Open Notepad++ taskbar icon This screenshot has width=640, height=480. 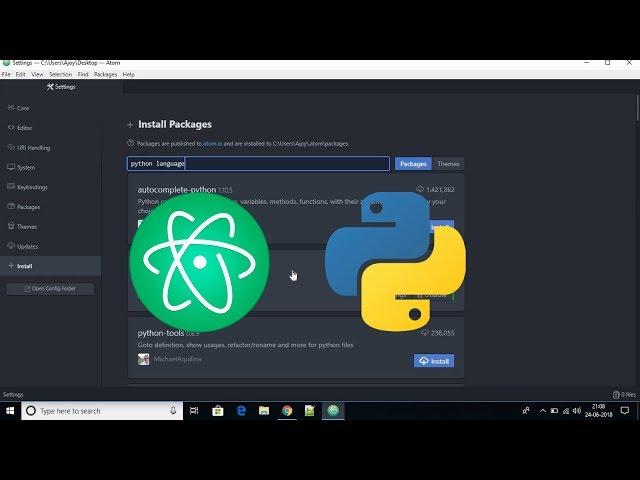[x=310, y=411]
